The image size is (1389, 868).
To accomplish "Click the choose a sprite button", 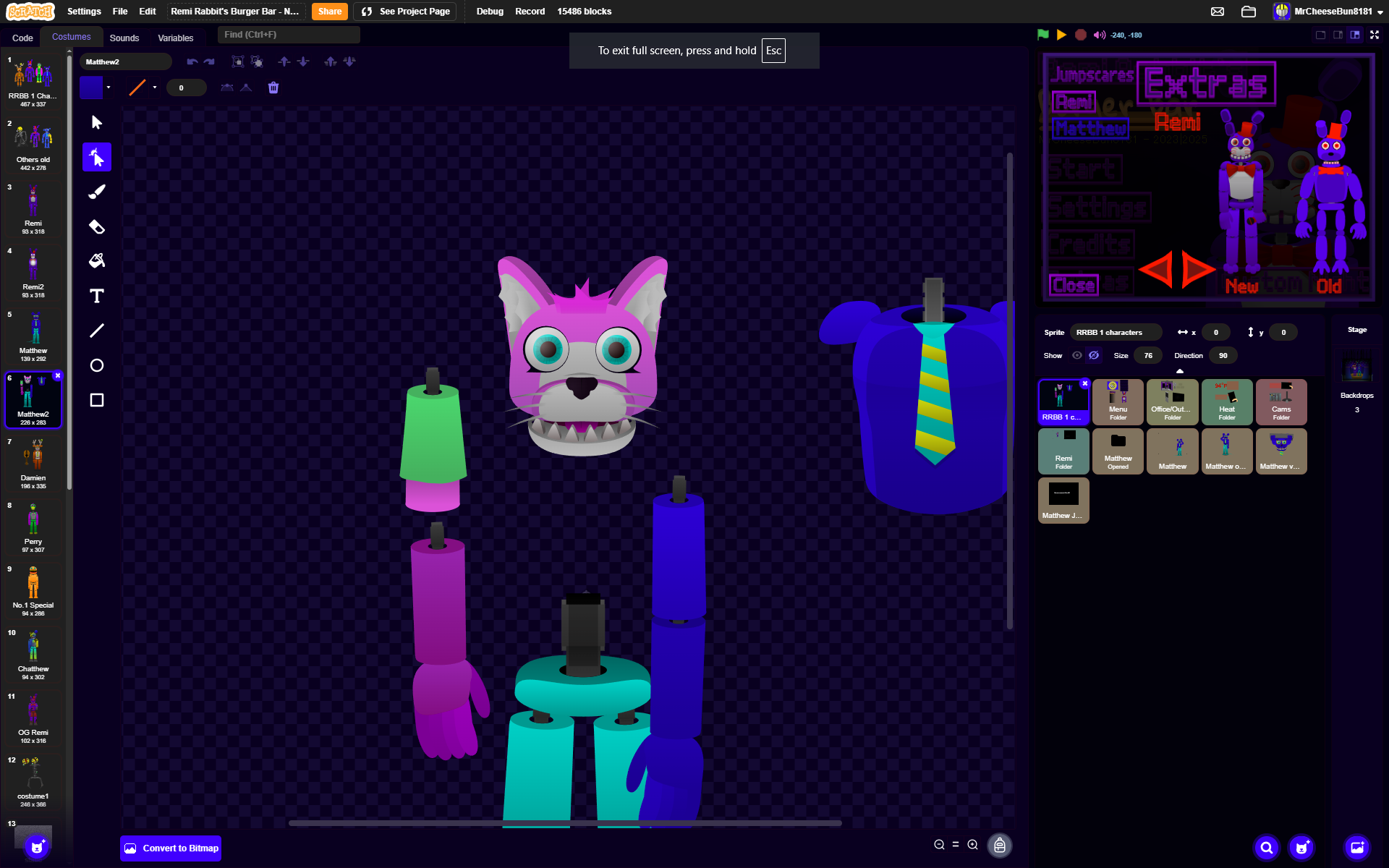I will point(1302,848).
